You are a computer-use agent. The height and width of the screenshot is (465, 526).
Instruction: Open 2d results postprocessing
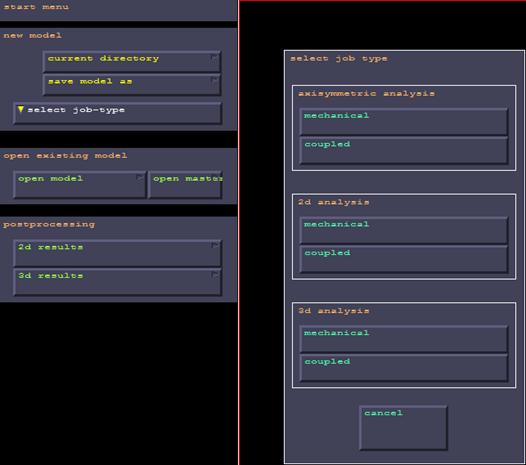[x=117, y=253]
